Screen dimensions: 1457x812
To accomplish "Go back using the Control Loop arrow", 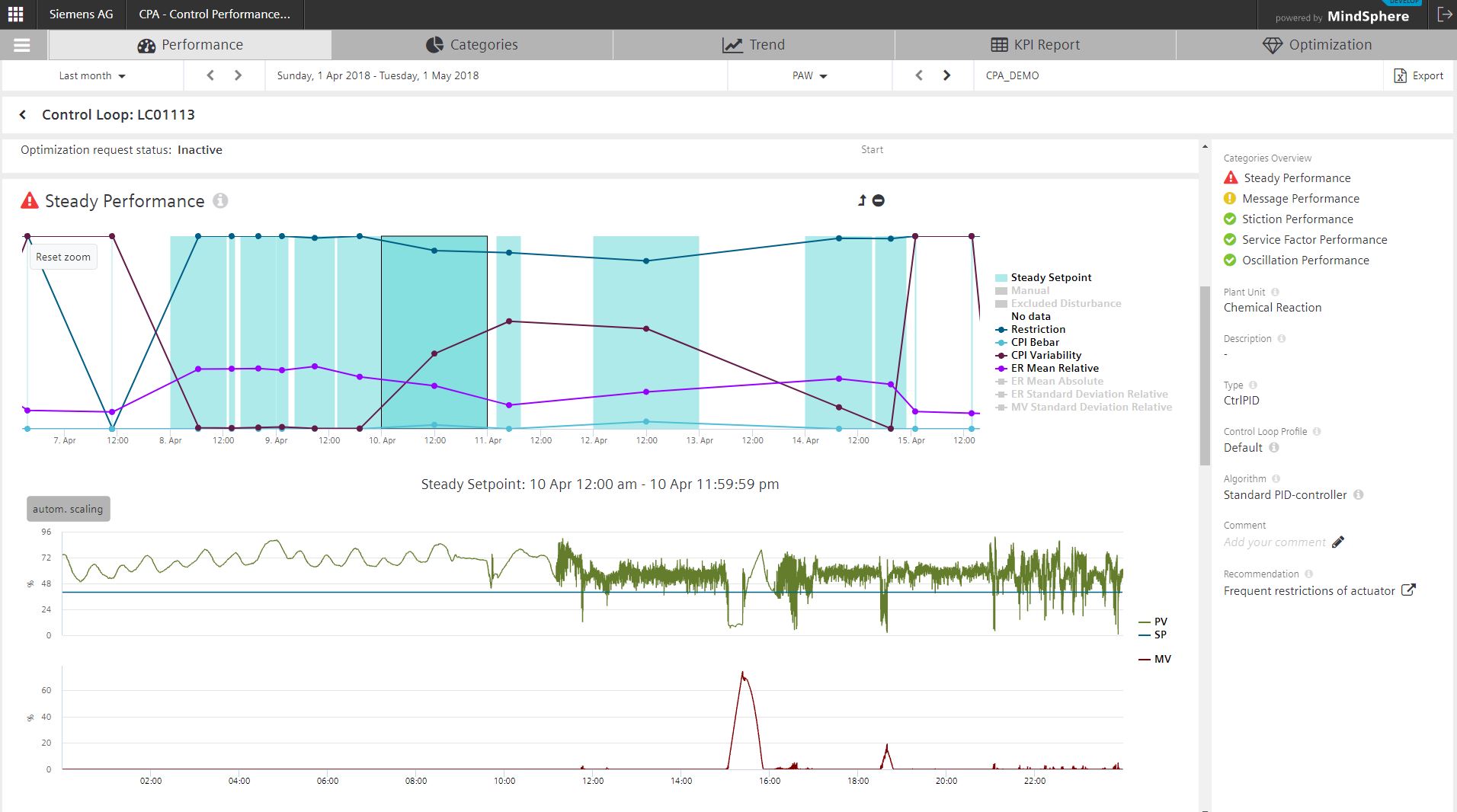I will pyautogui.click(x=23, y=114).
